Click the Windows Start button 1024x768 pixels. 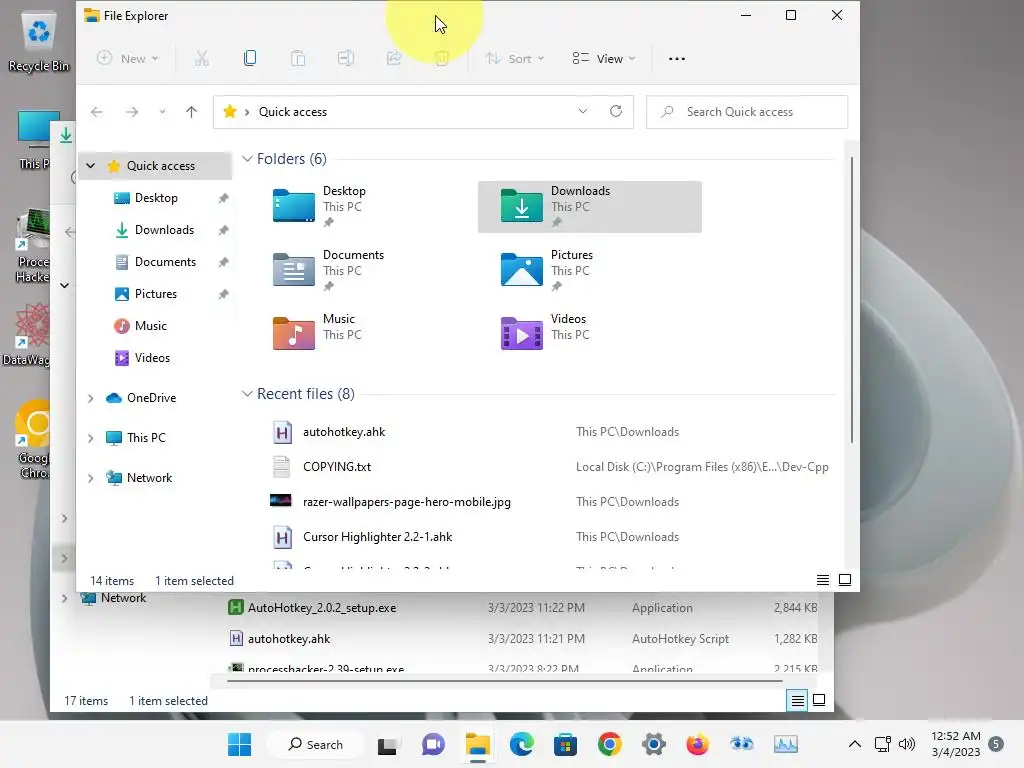[x=239, y=744]
